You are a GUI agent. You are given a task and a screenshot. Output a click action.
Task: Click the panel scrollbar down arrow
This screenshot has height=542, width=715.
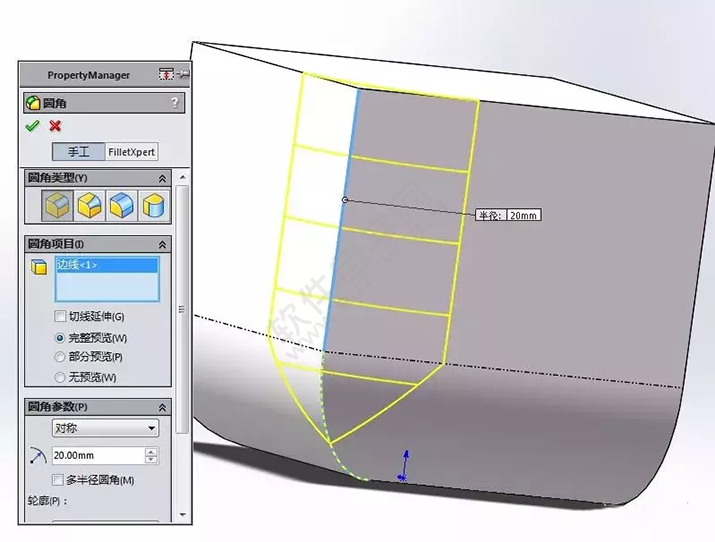pos(182,515)
